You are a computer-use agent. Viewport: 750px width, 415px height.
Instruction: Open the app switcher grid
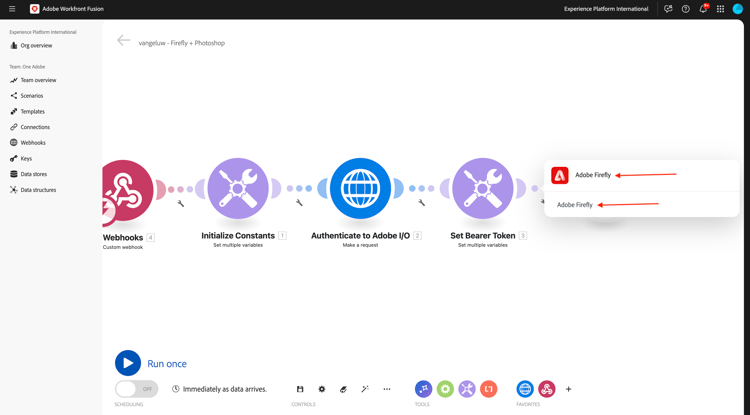click(x=720, y=9)
